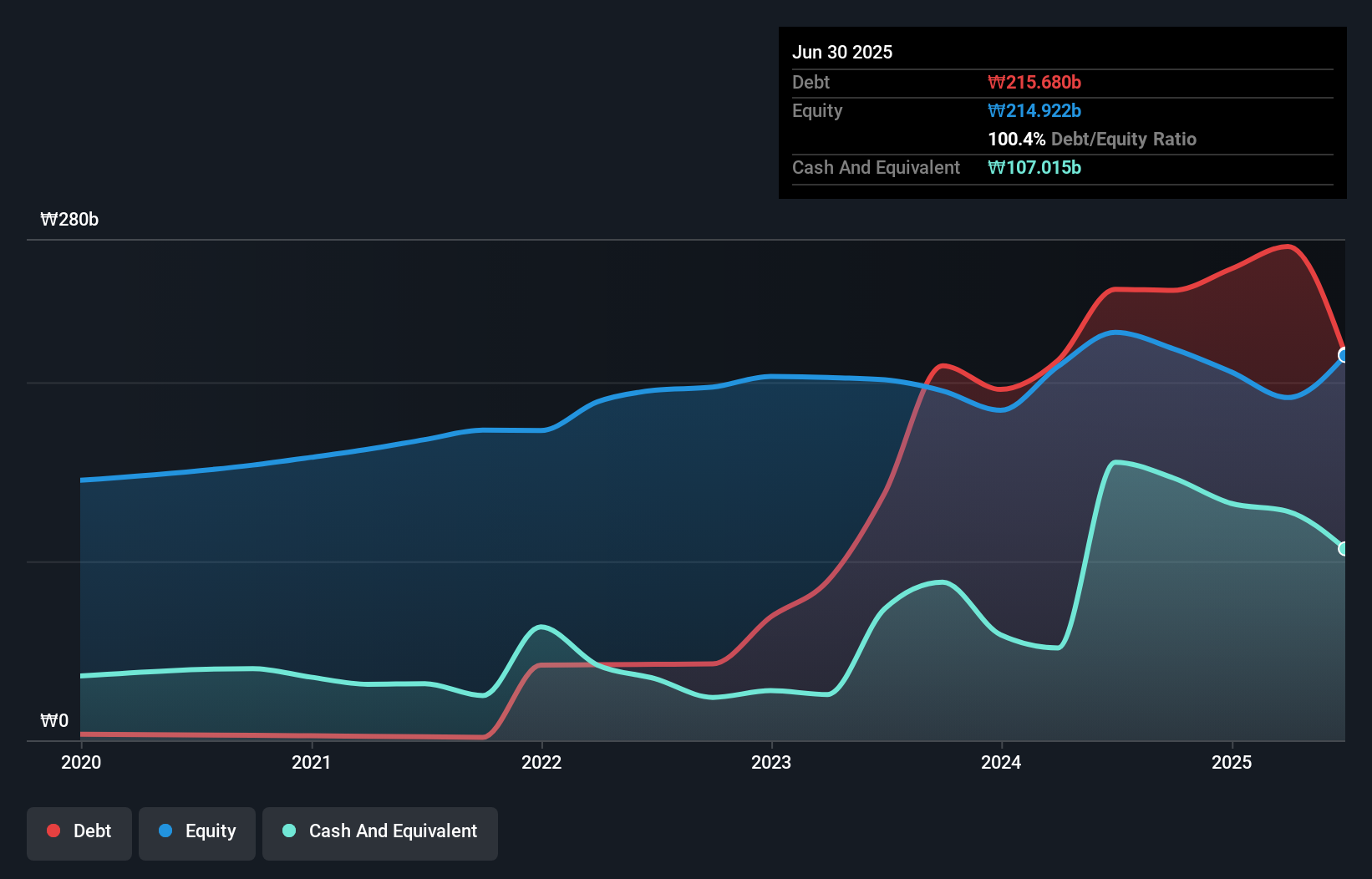The height and width of the screenshot is (879, 1372).
Task: Expand the Jun 30 2025 tooltip header
Action: 843,52
